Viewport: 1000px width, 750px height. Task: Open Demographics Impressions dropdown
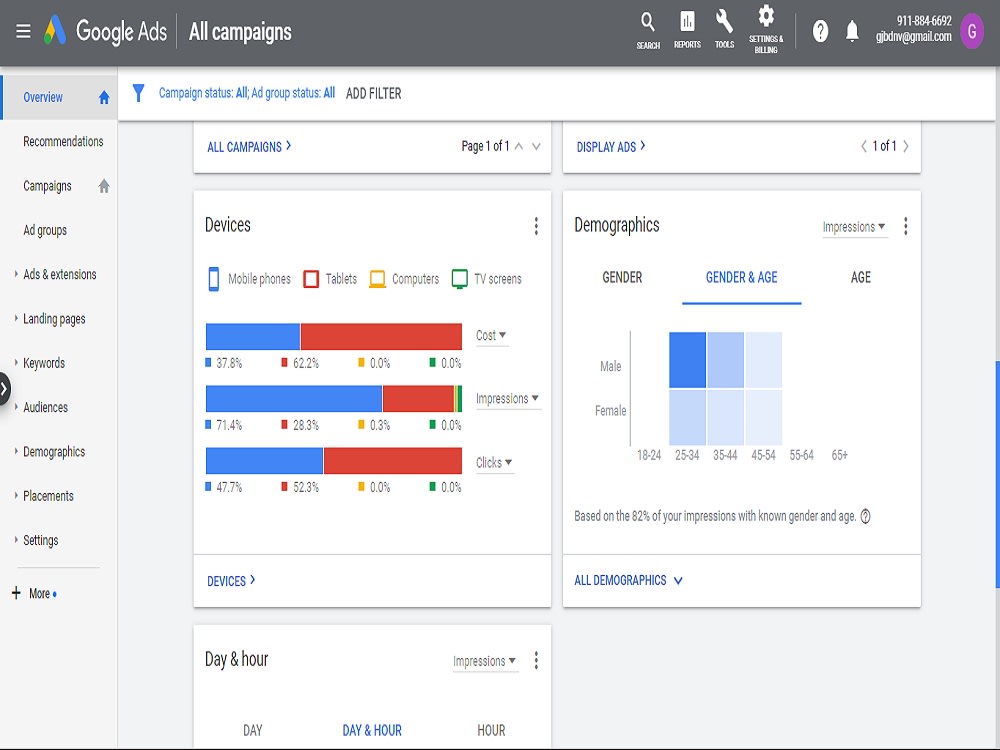854,227
